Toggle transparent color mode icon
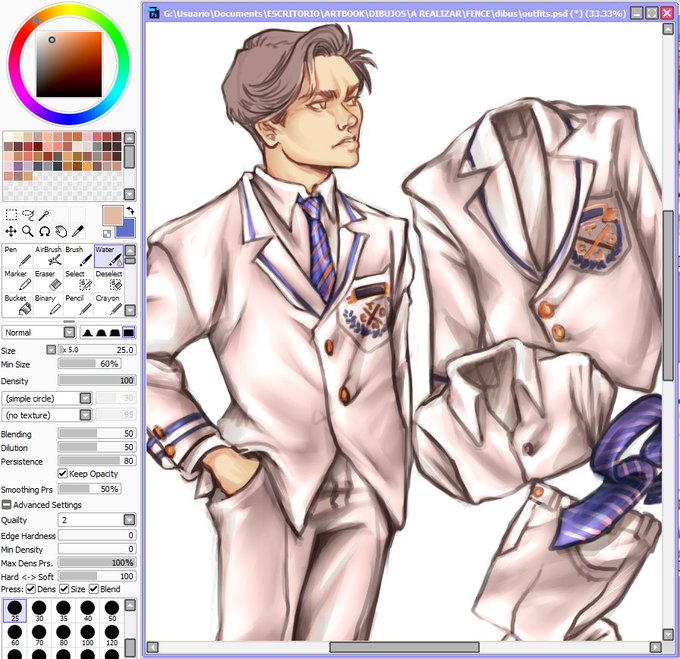This screenshot has width=680, height=659. tap(107, 234)
